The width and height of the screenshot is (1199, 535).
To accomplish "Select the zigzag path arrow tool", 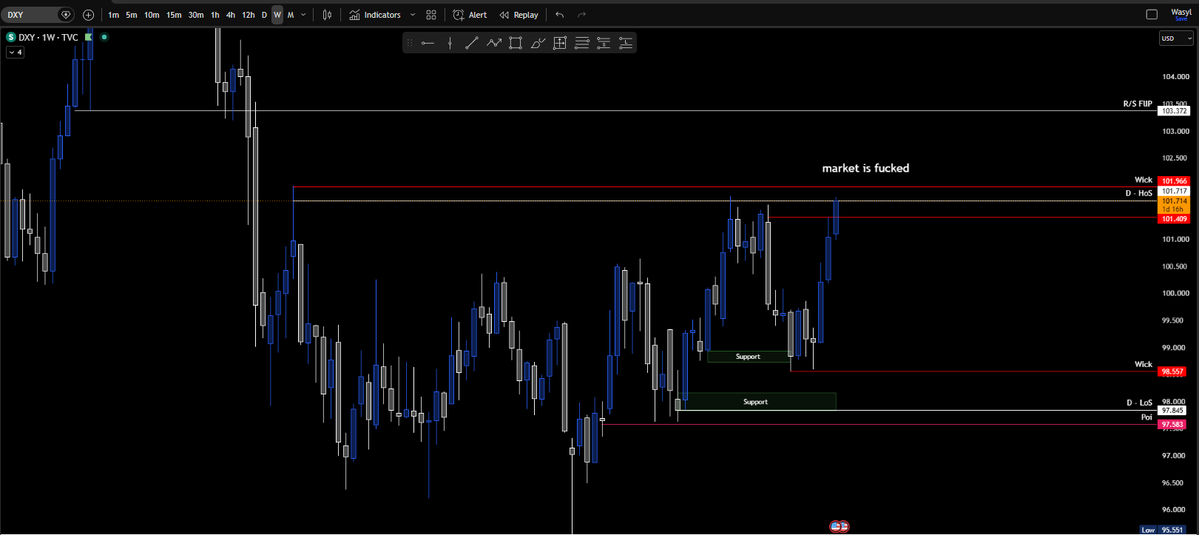I will click(x=494, y=43).
